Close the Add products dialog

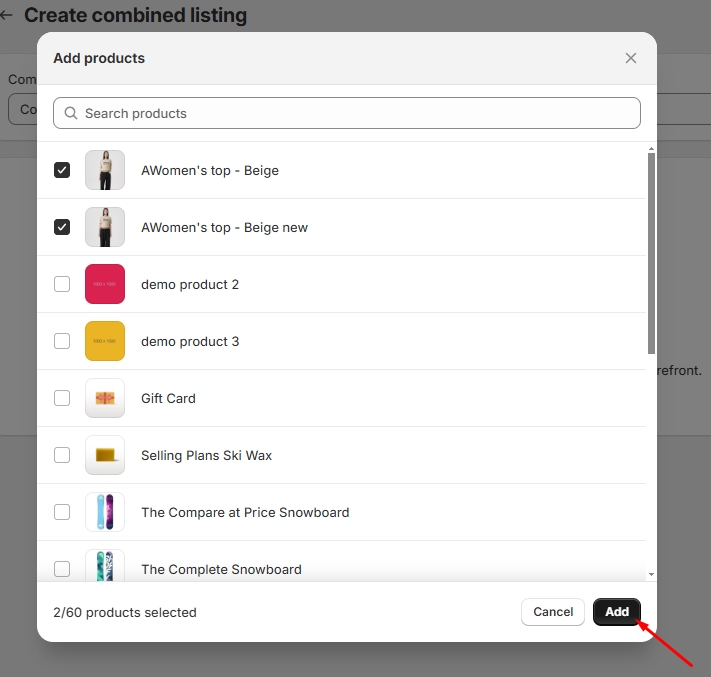[630, 58]
